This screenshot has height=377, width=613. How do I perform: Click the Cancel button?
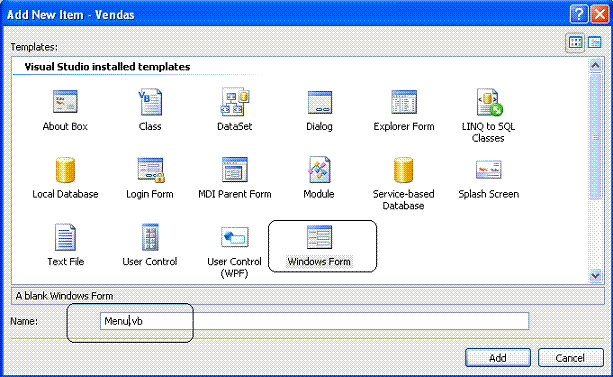coord(570,358)
